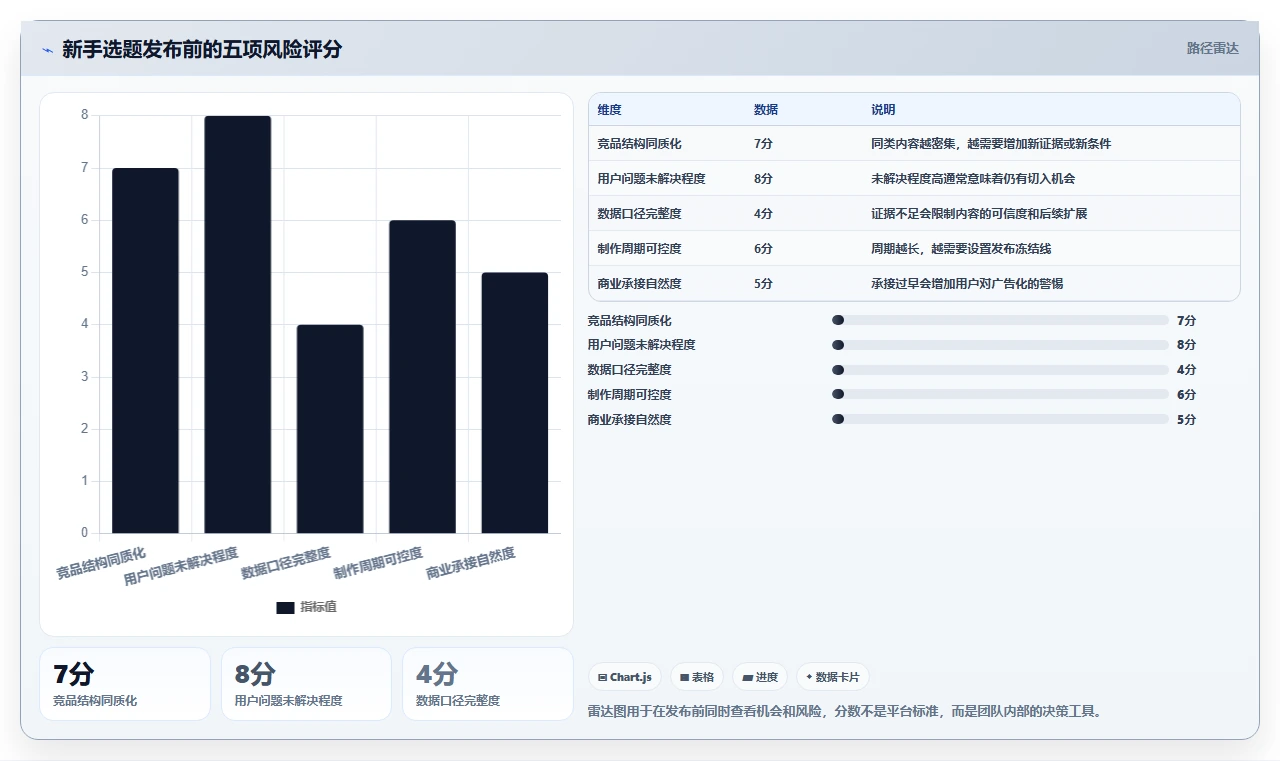Click progress label 制作周期可控度
This screenshot has height=761, width=1280.
tap(630, 395)
